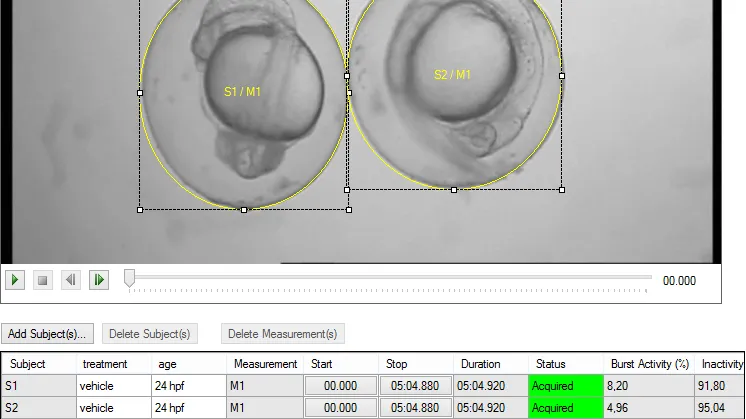Image resolution: width=746 pixels, height=419 pixels.
Task: Select the S1 / M1 region label
Action: 243,92
